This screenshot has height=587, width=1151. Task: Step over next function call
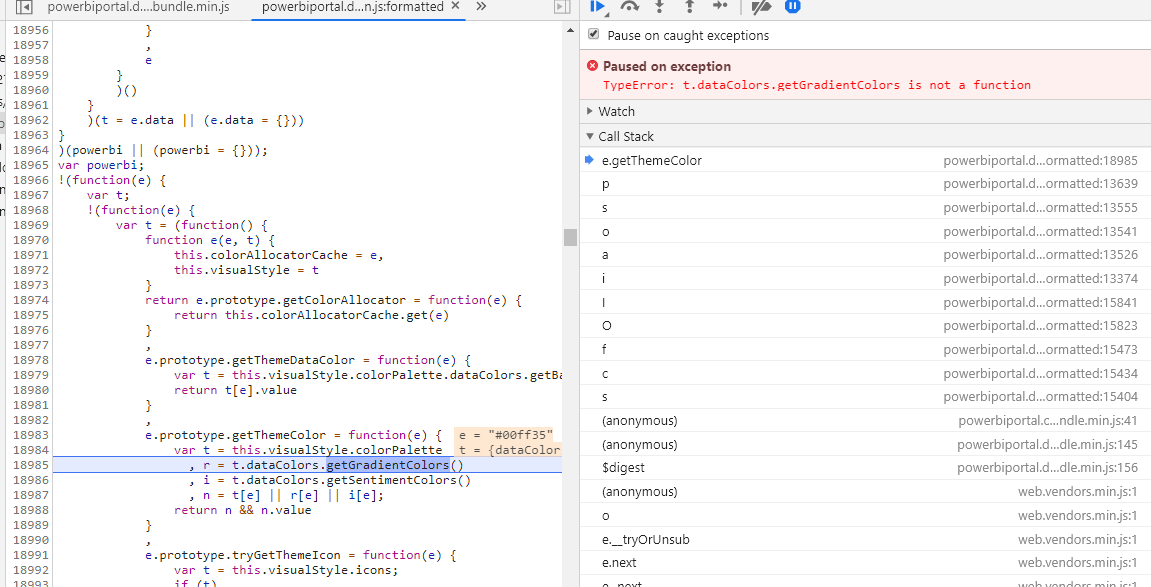(x=628, y=7)
